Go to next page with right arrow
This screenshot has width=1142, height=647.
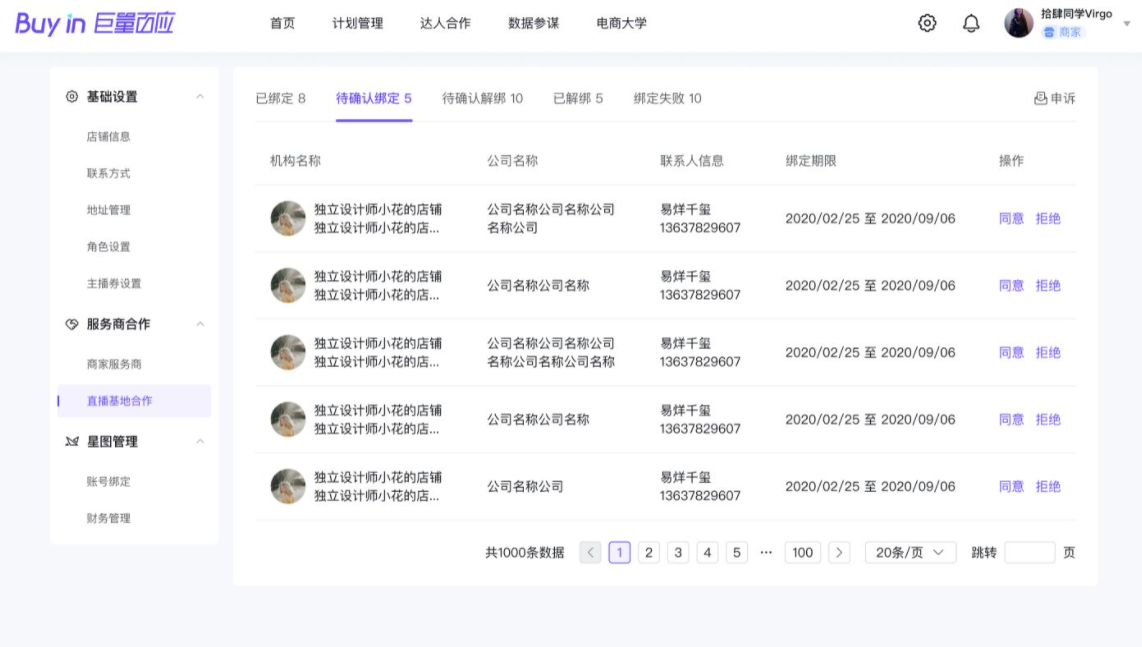click(x=840, y=553)
